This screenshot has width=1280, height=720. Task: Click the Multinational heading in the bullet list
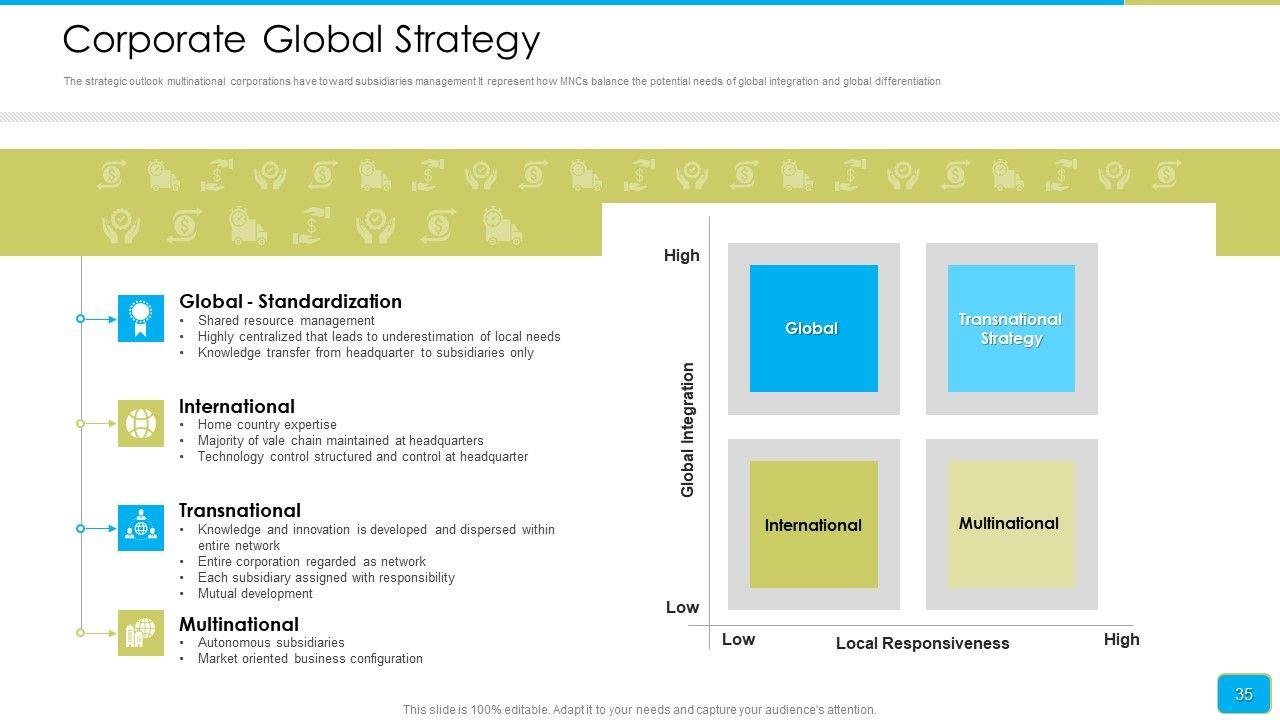pos(239,624)
